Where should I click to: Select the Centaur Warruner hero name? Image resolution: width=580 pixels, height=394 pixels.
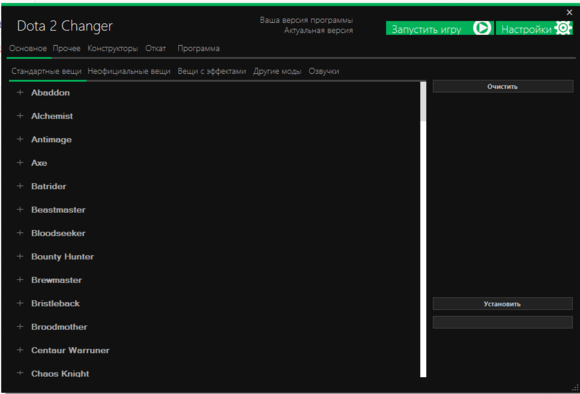click(x=70, y=350)
